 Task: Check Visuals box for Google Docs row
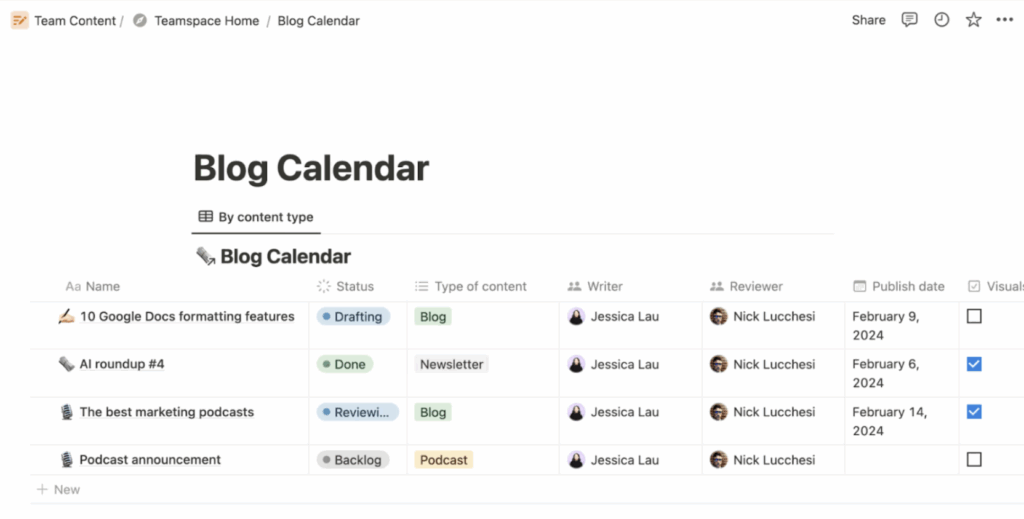click(x=974, y=316)
